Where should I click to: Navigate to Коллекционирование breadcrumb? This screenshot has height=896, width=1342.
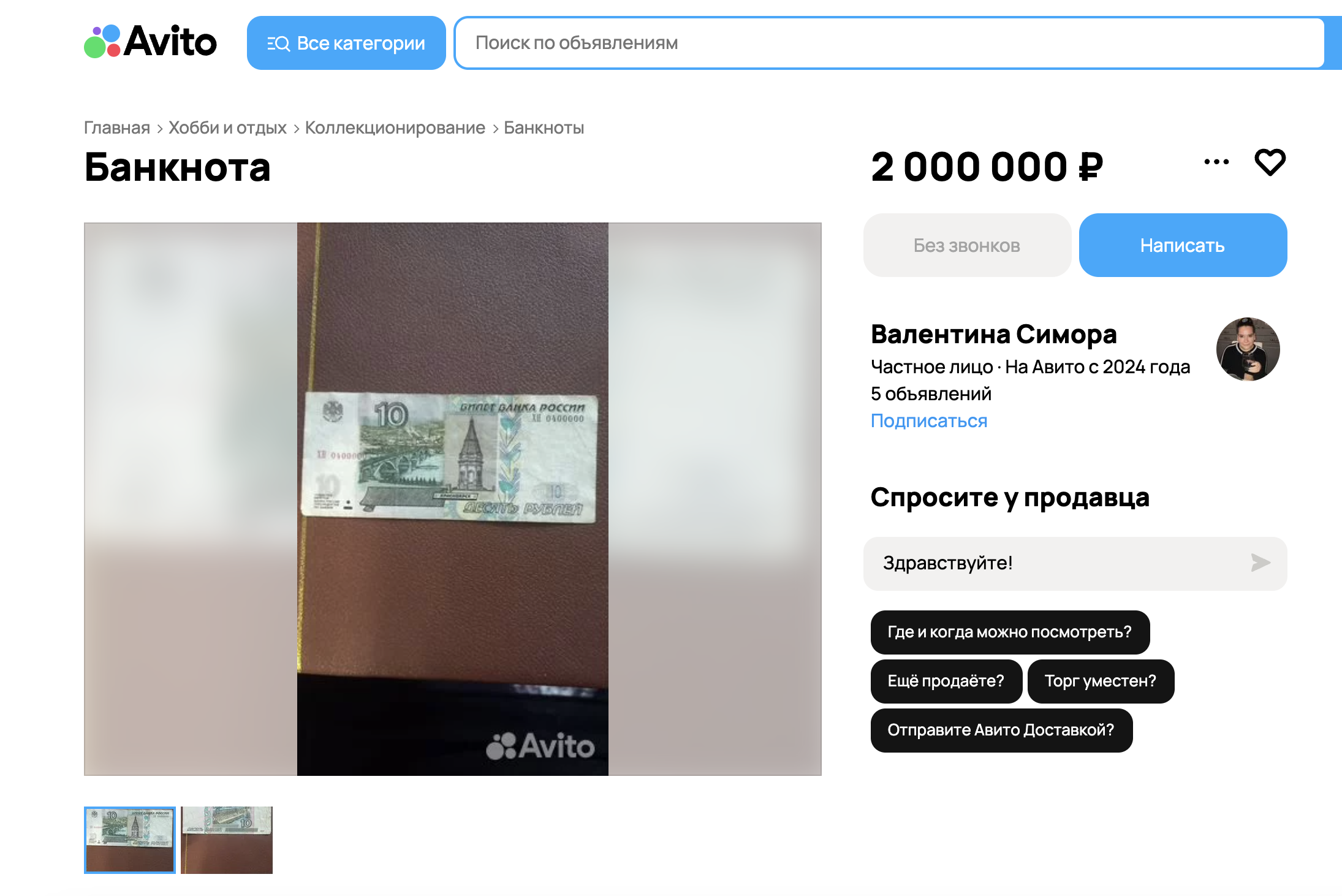(x=395, y=127)
